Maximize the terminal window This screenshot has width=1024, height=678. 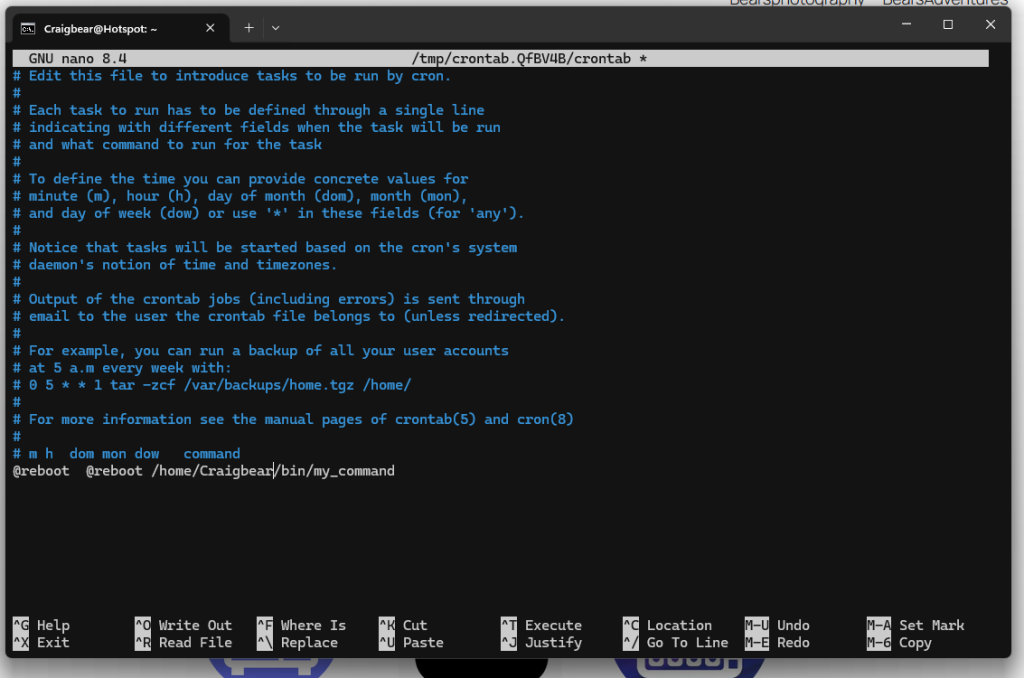click(948, 25)
